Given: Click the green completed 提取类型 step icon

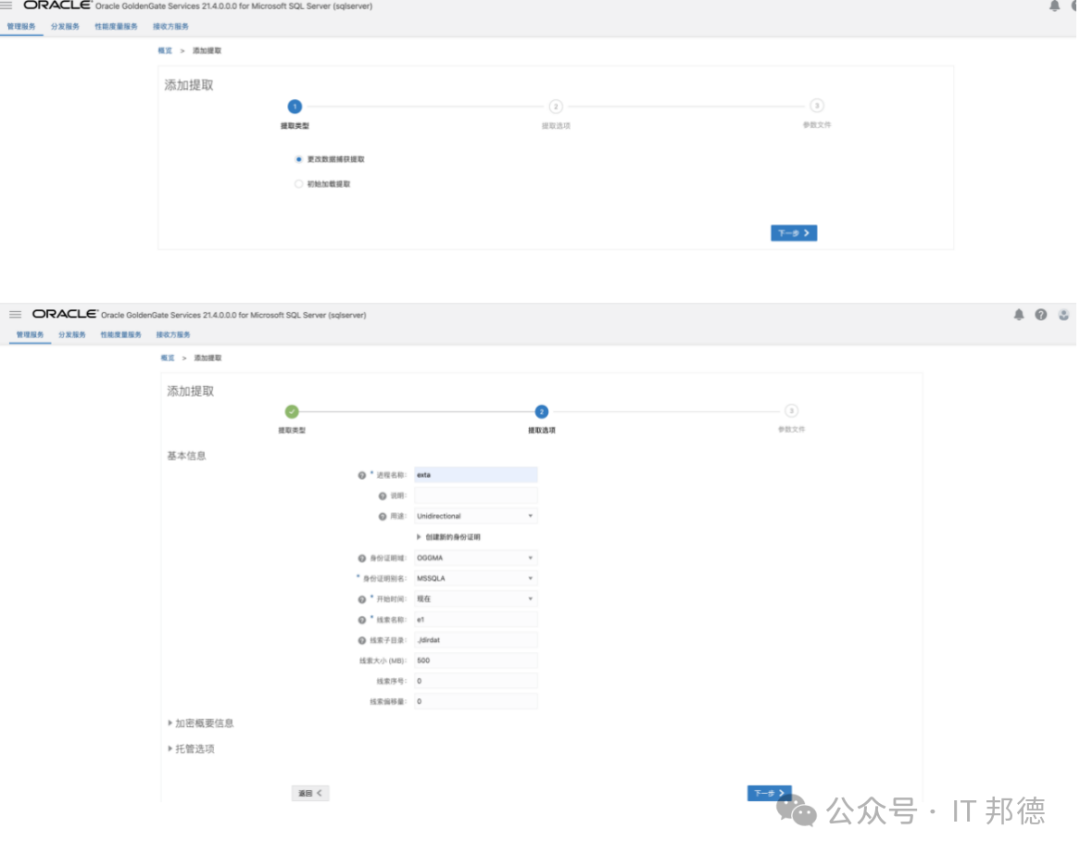Looking at the screenshot, I should [x=291, y=411].
